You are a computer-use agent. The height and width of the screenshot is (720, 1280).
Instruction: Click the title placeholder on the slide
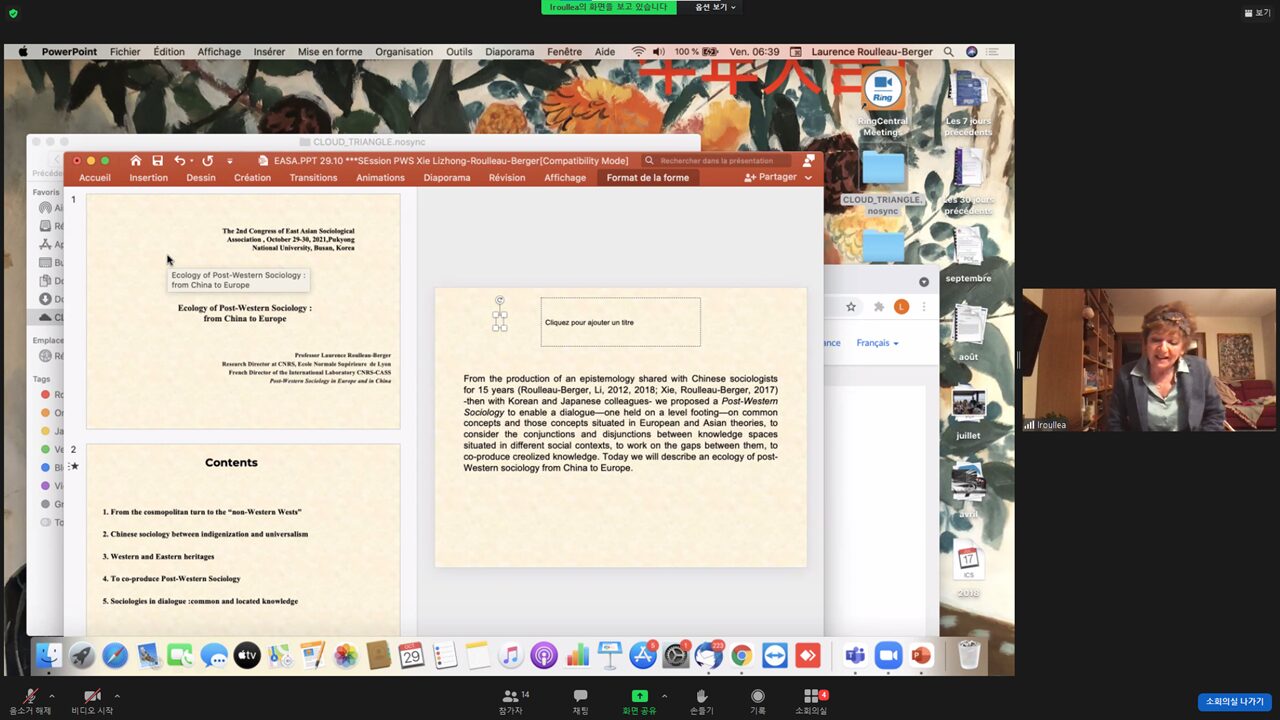click(x=620, y=322)
